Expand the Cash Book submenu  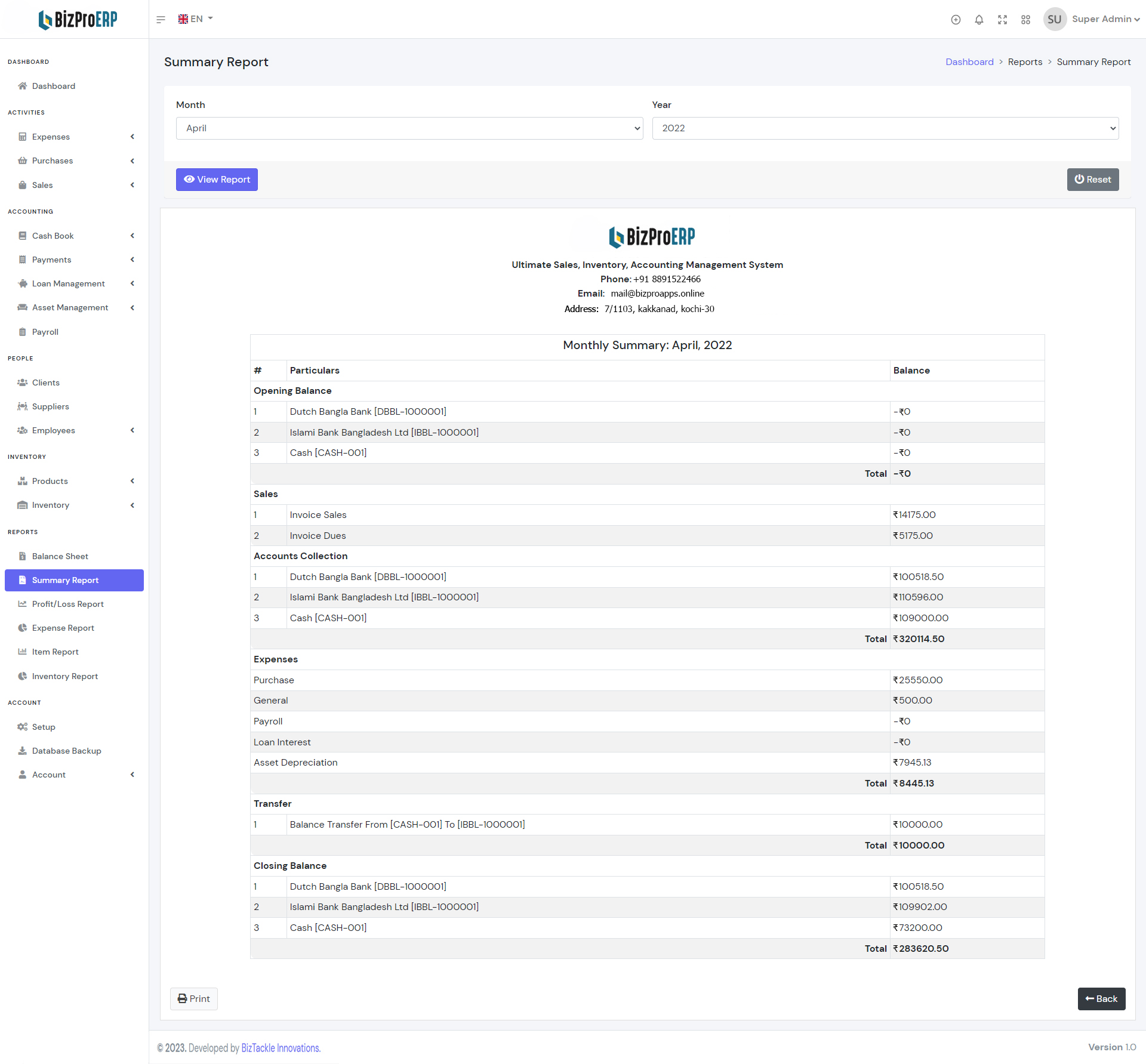click(53, 236)
